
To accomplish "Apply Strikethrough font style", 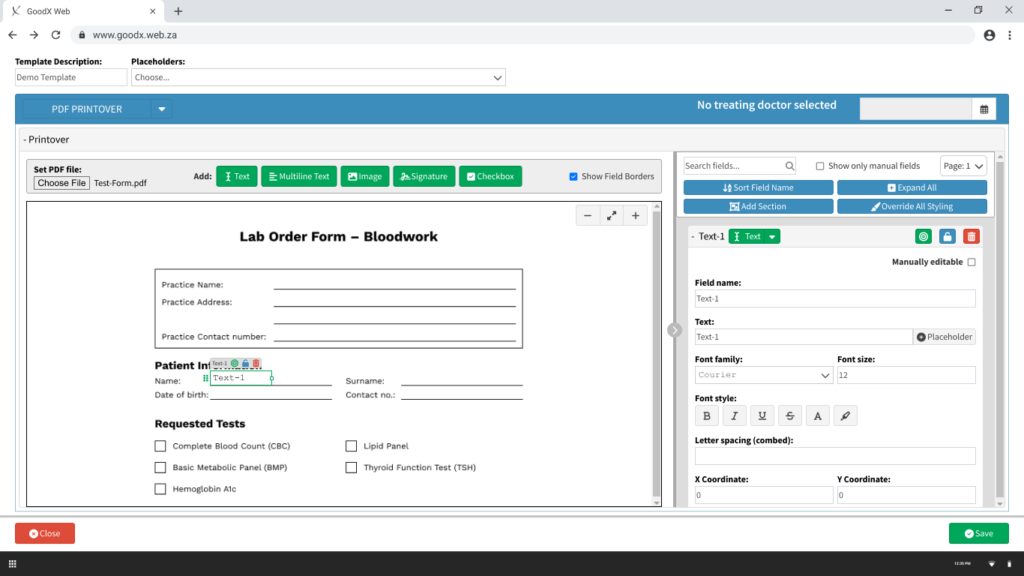I will 790,416.
